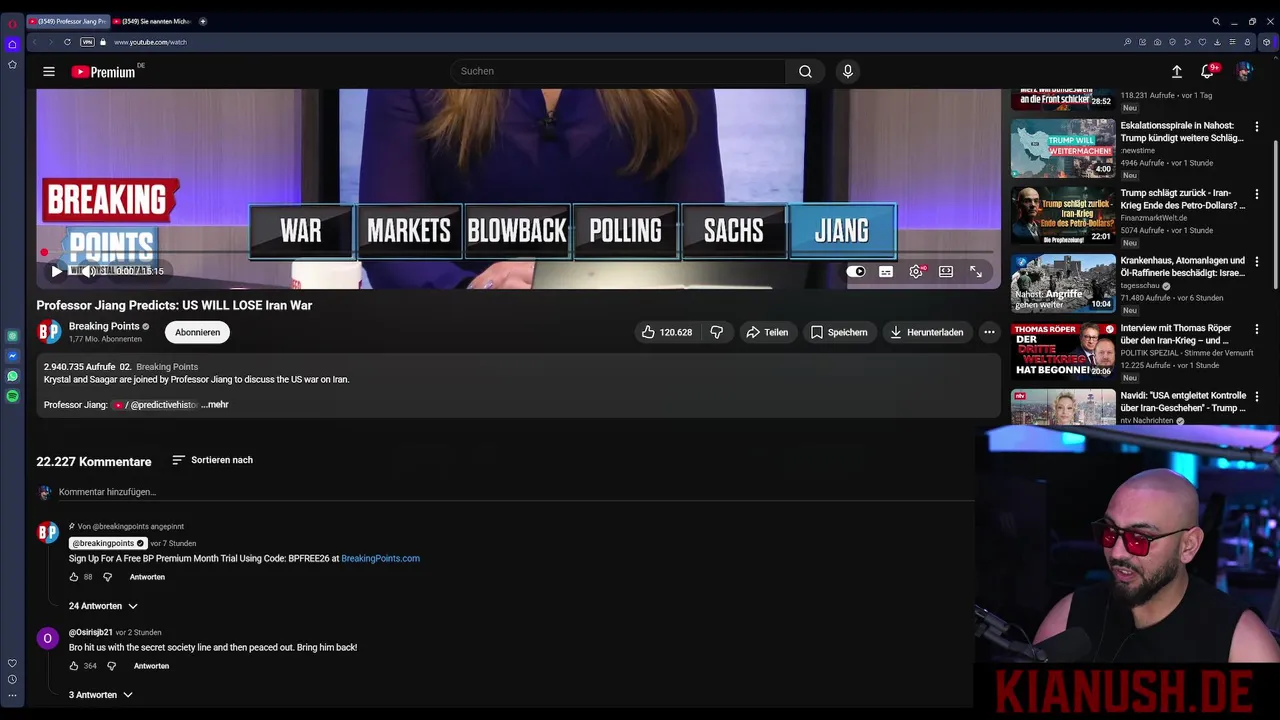Open a new browser tab
The height and width of the screenshot is (720, 1280).
point(203,21)
